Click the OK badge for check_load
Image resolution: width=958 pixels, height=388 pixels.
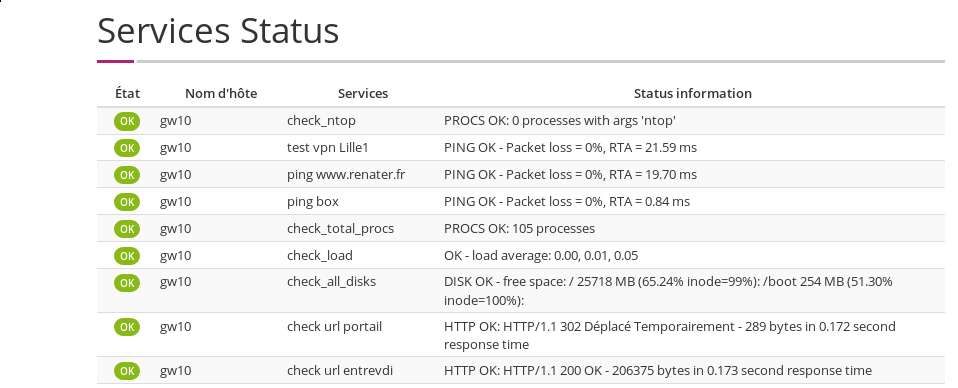click(x=127, y=255)
